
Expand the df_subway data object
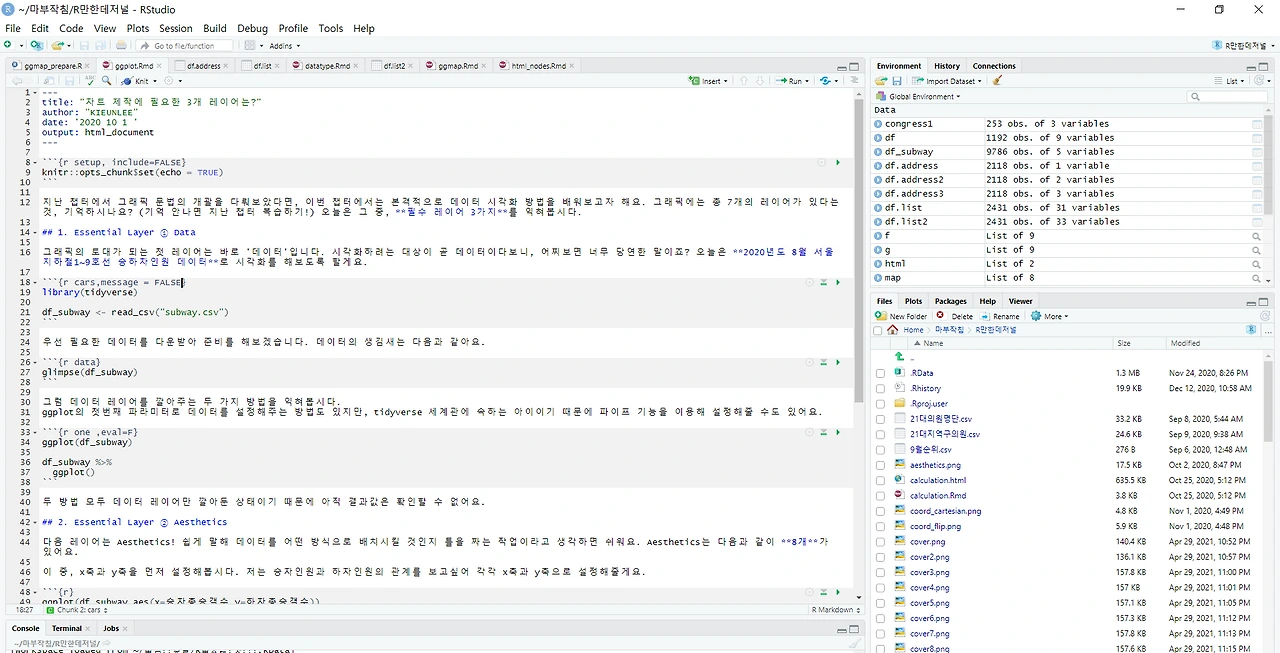tap(878, 152)
